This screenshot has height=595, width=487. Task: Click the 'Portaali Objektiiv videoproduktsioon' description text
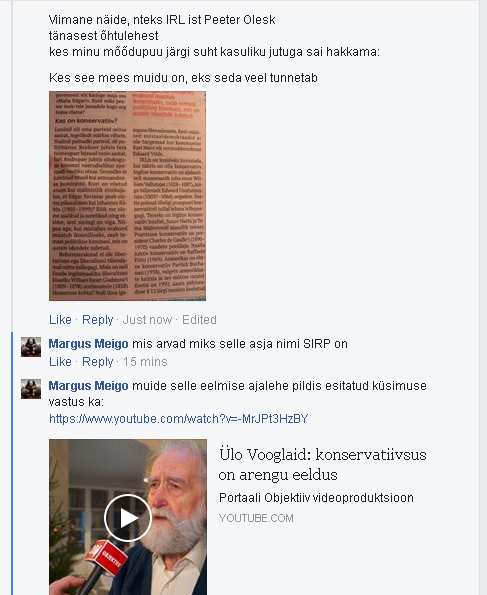(x=316, y=498)
